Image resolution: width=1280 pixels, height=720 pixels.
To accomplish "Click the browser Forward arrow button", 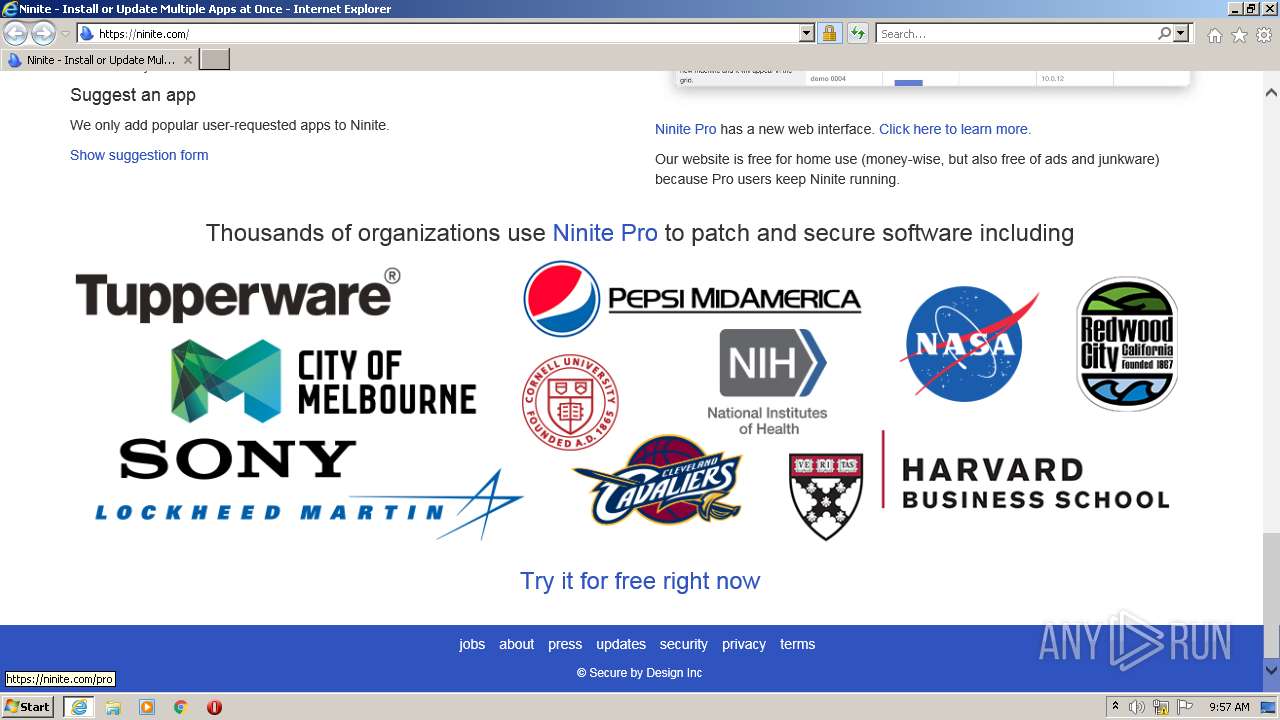I will tap(43, 34).
